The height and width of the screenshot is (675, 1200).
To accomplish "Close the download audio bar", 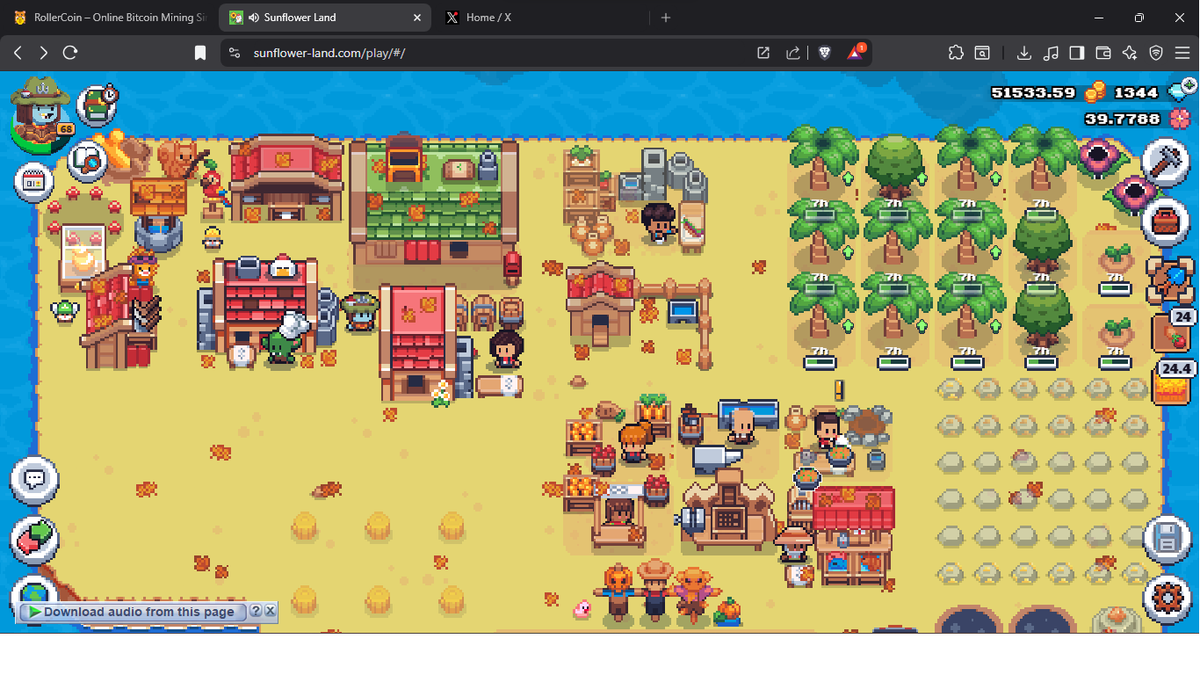I will click(270, 612).
